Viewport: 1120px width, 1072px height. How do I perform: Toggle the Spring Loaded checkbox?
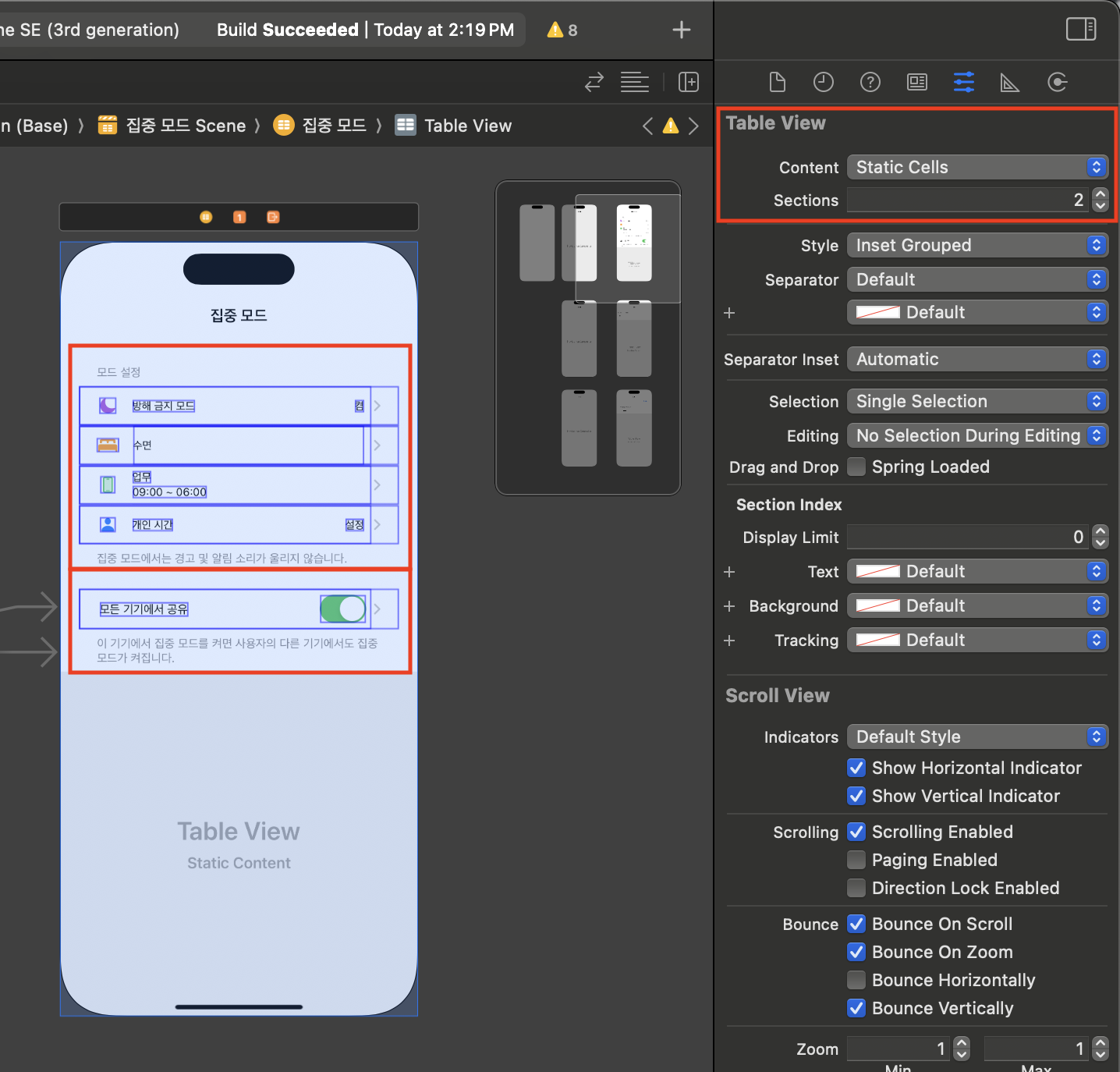pyautogui.click(x=856, y=467)
